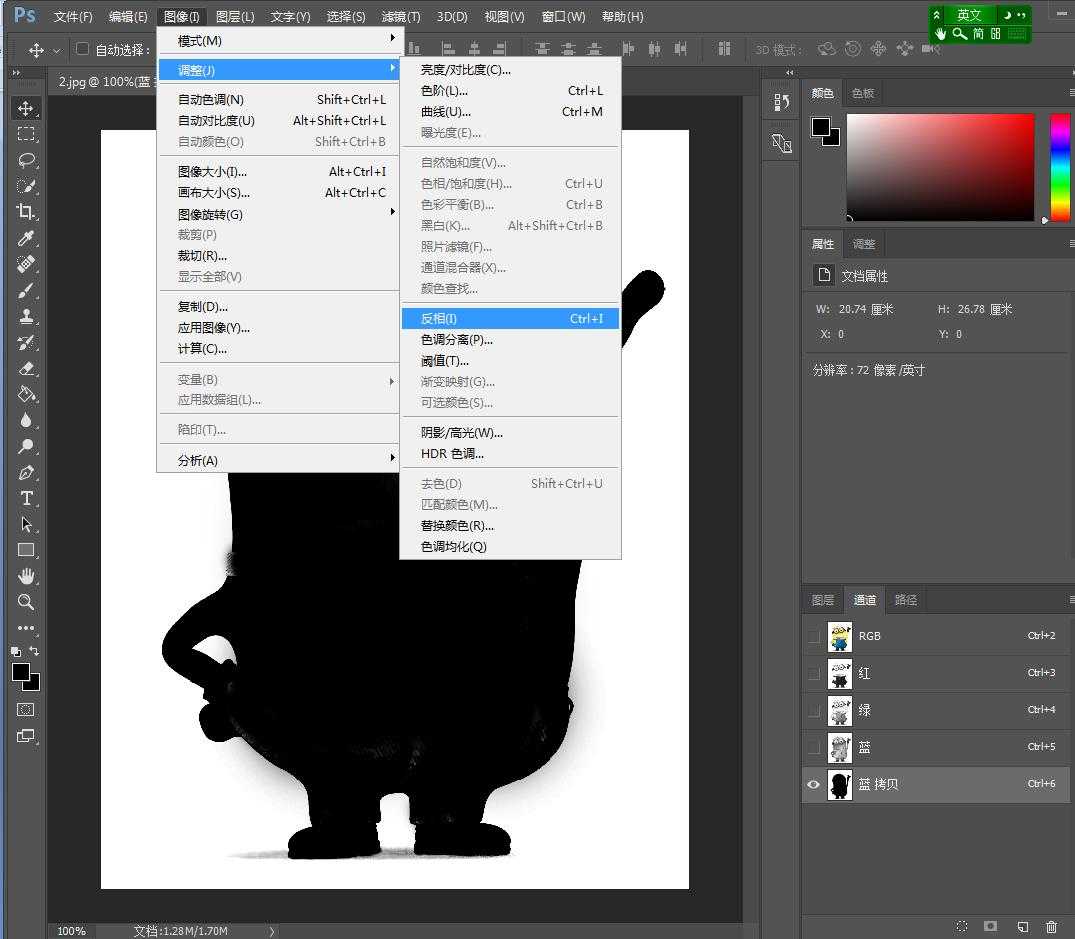Select the Healing Brush tool
The image size is (1075, 939).
[x=26, y=264]
